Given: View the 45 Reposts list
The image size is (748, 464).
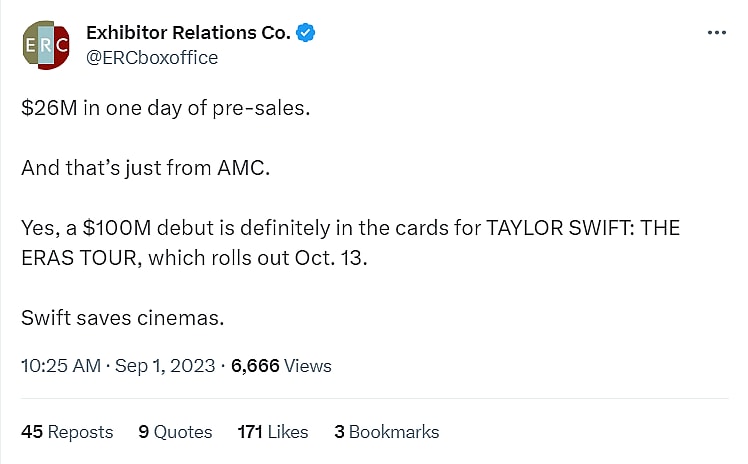Looking at the screenshot, I should [67, 432].
